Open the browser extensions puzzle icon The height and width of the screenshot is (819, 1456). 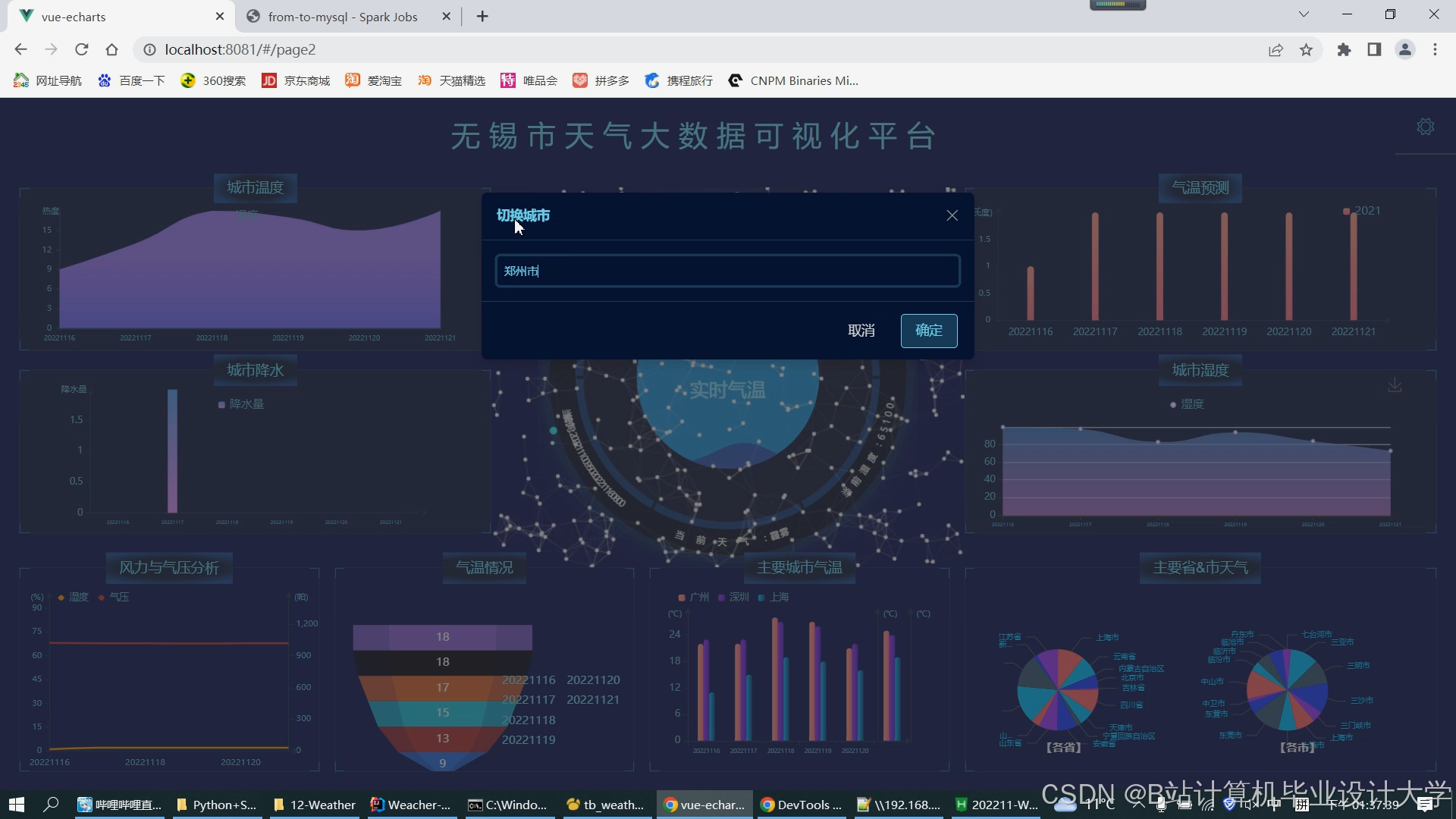tap(1344, 49)
